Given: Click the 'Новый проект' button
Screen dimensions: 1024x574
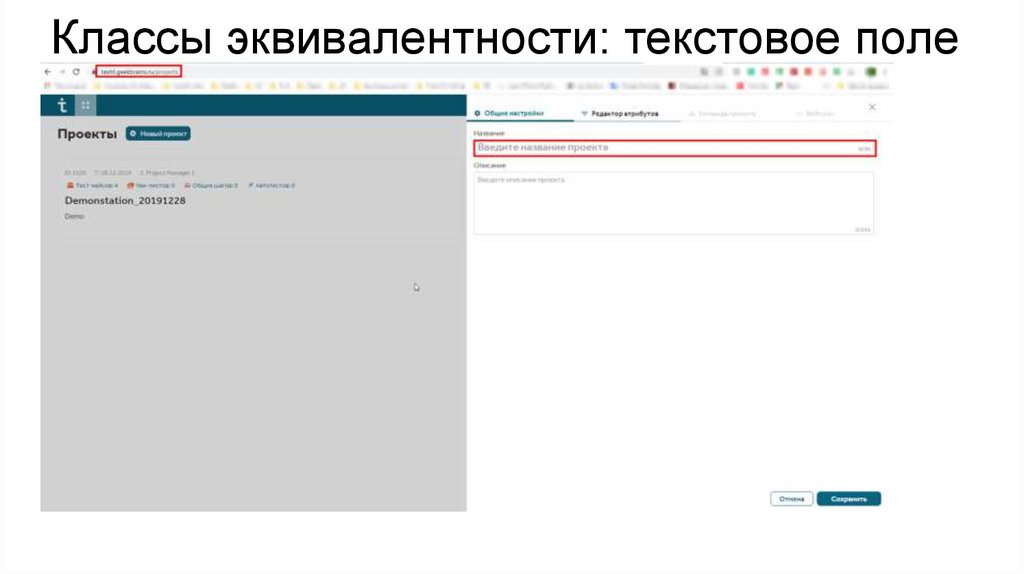Looking at the screenshot, I should tap(158, 134).
